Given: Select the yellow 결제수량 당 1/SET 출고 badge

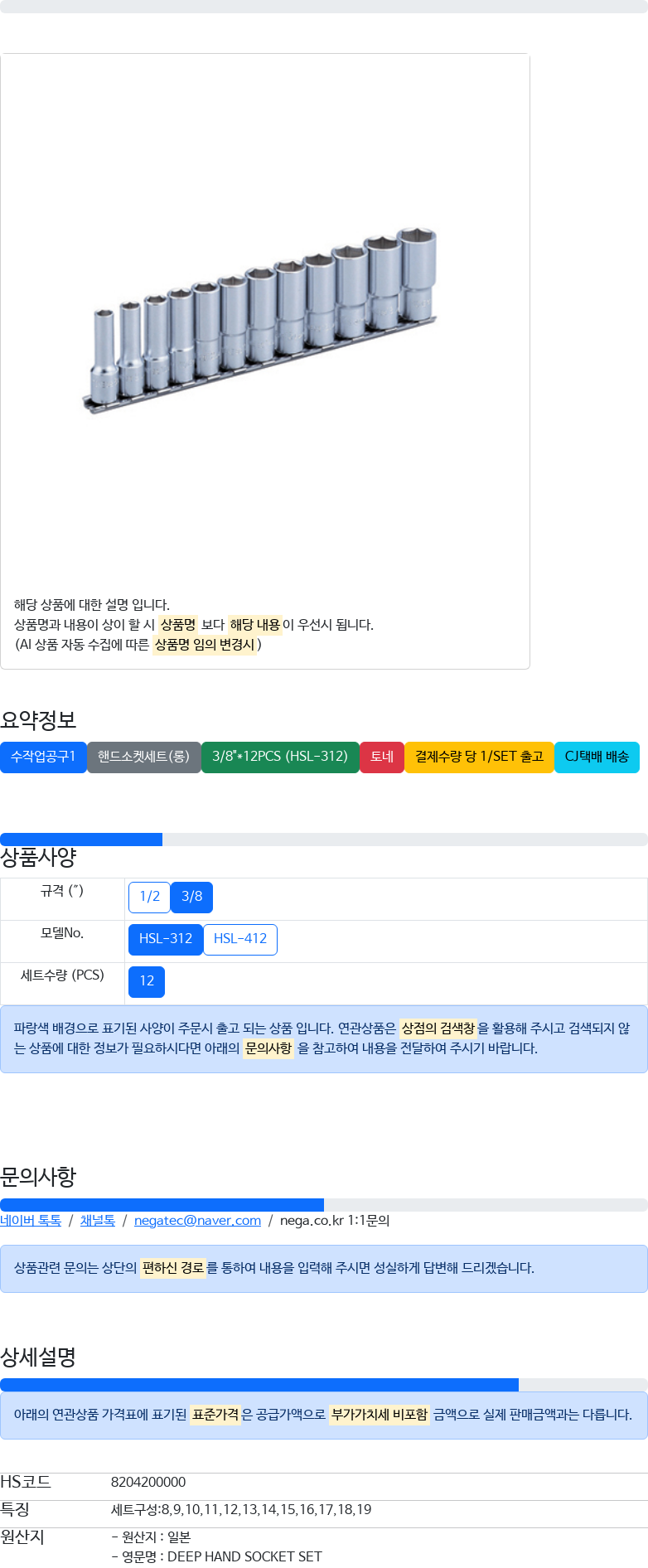Looking at the screenshot, I should (x=479, y=757).
